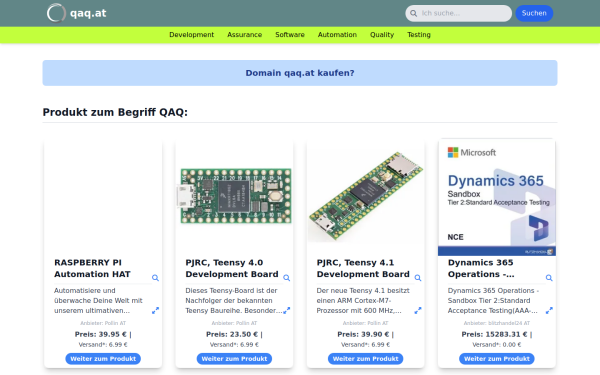The width and height of the screenshot is (600, 375).
Task: Click the Dynamics 365 Sandbox product image
Action: 497,197
